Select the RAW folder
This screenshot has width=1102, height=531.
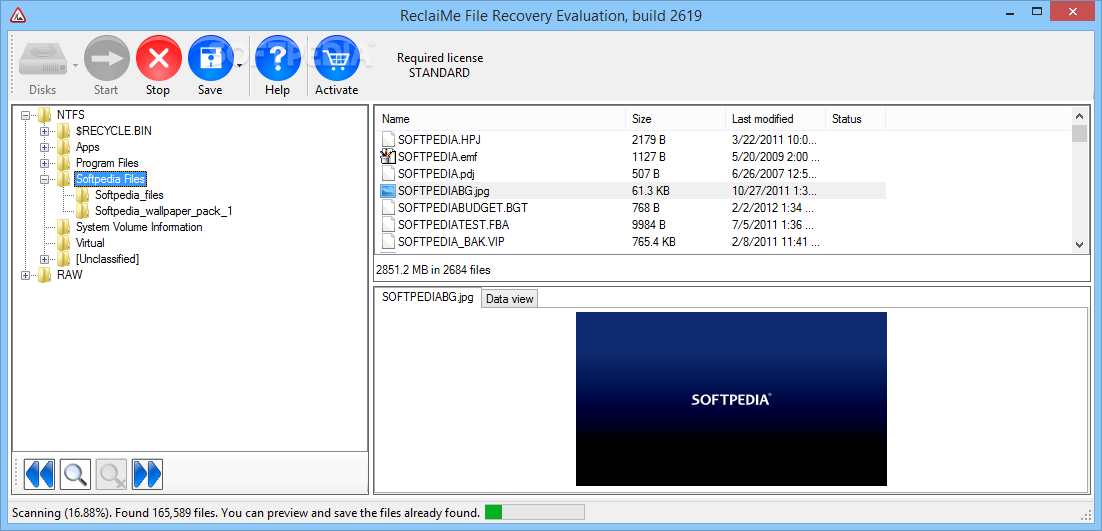pos(70,275)
